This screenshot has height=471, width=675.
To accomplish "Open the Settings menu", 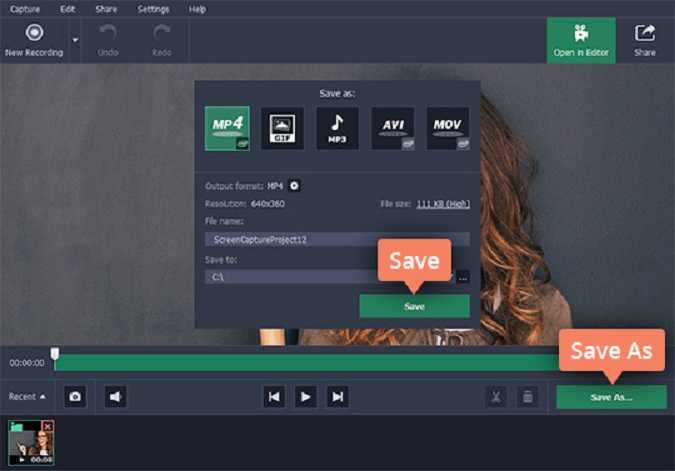I will pyautogui.click(x=153, y=9).
